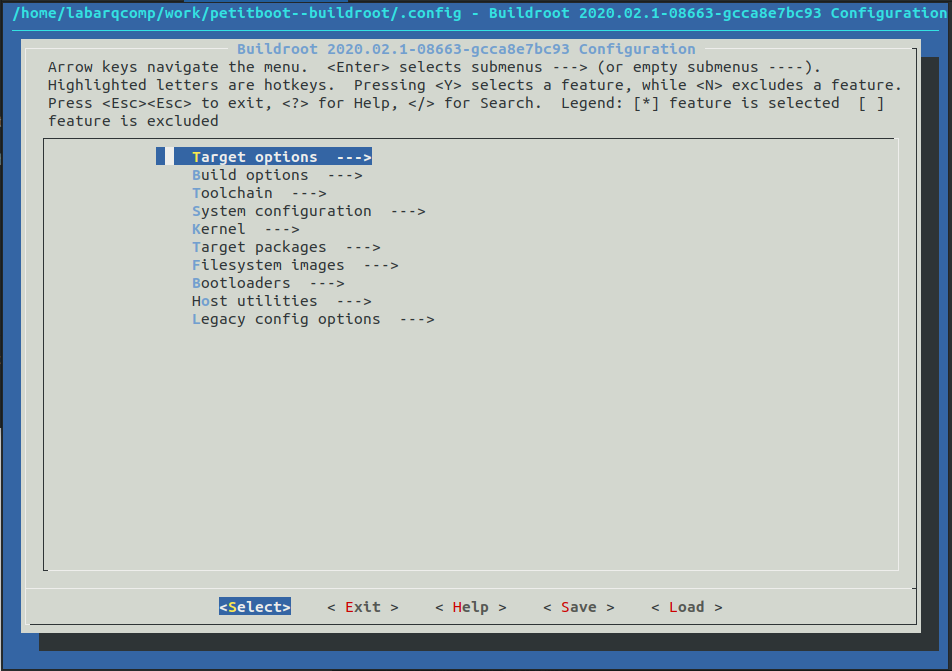
Task: Click the Exit button
Action: [362, 607]
